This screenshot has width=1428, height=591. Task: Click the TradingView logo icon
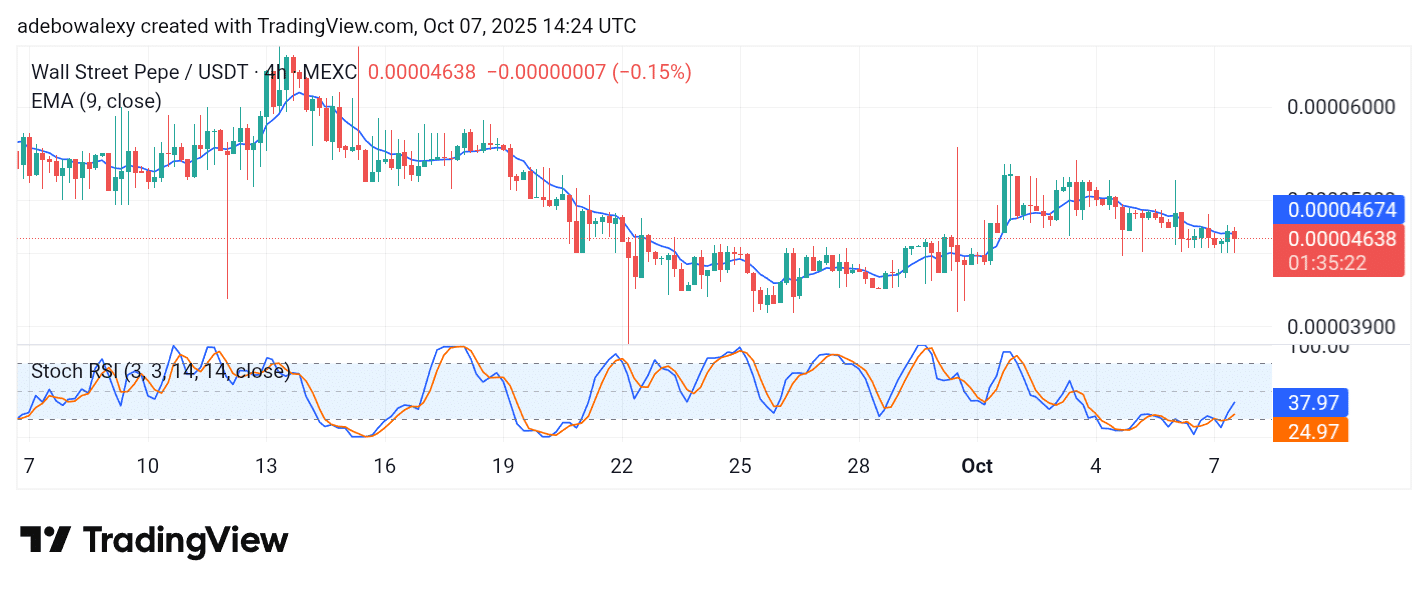45,541
